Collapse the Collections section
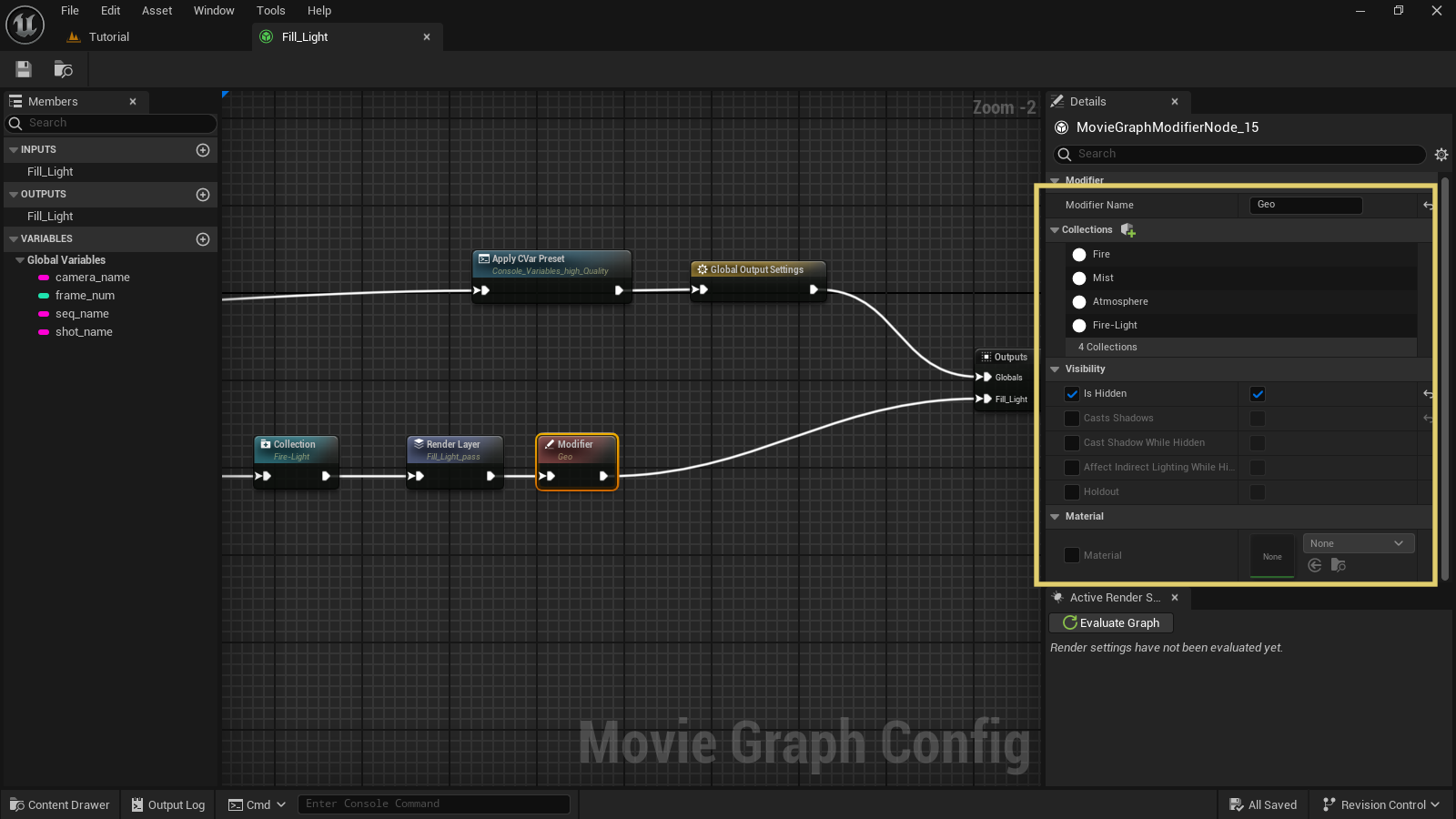Screen dimensions: 1456x819 click(x=1055, y=230)
